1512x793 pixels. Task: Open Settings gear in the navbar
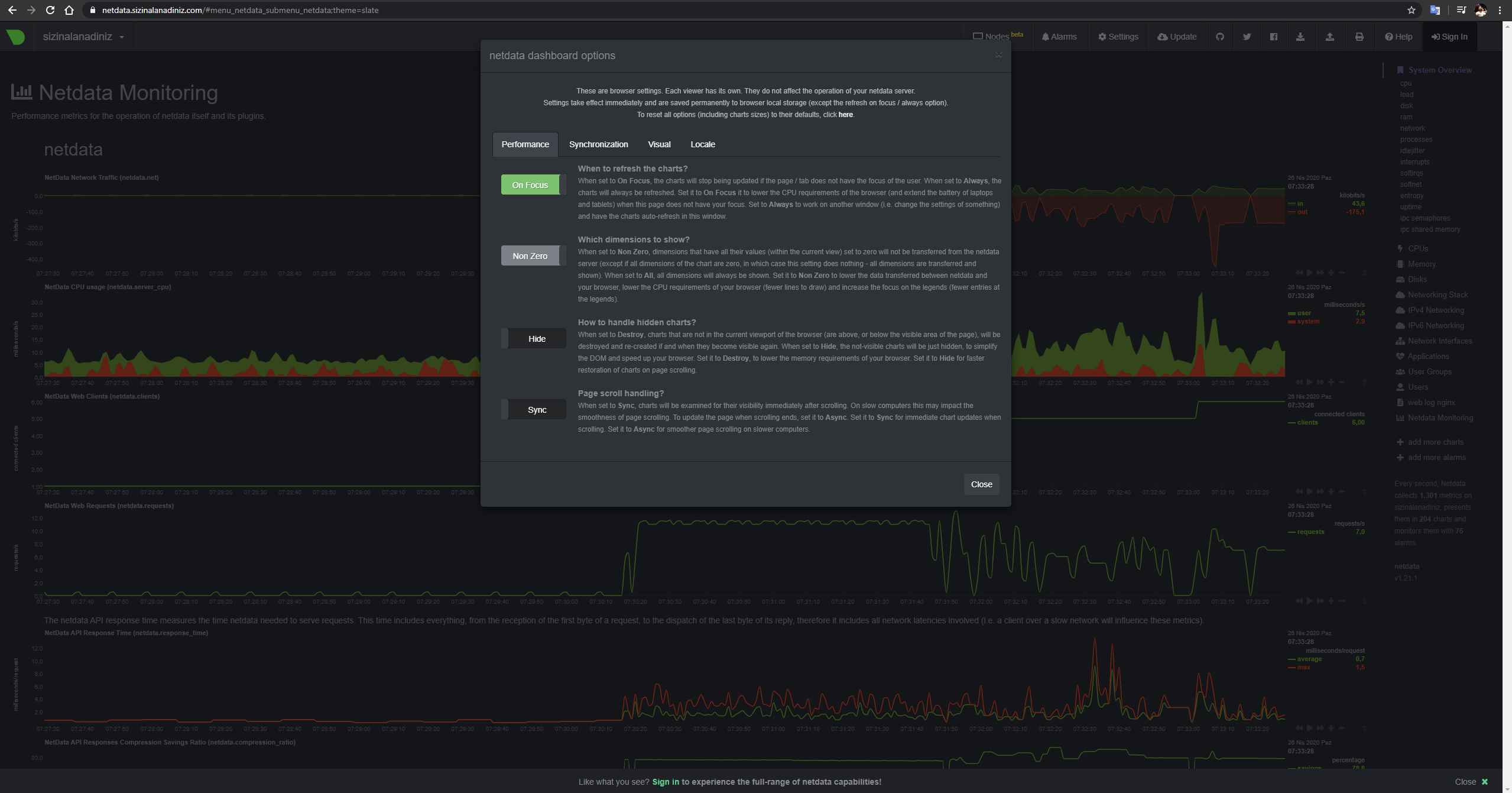1118,37
